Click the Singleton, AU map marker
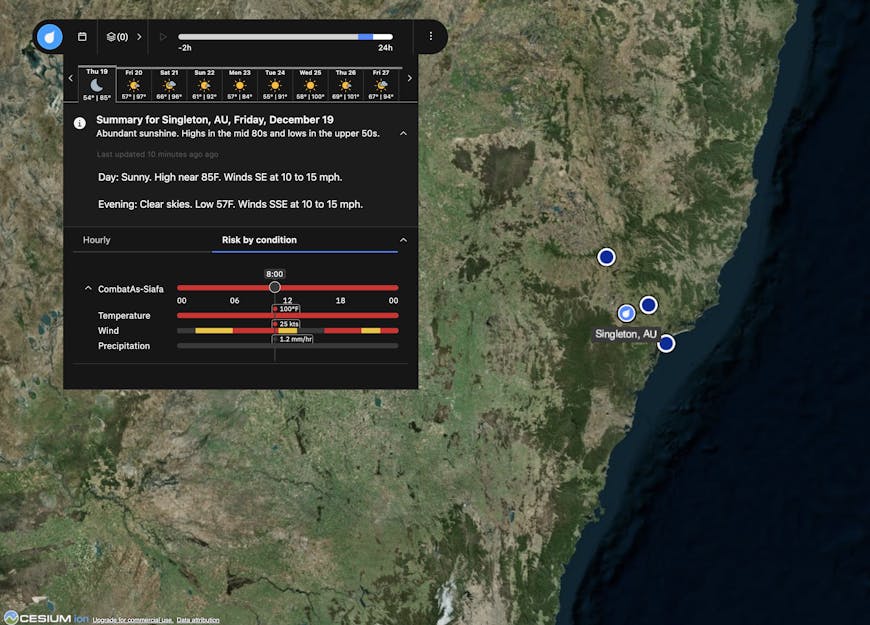This screenshot has height=625, width=870. point(626,313)
